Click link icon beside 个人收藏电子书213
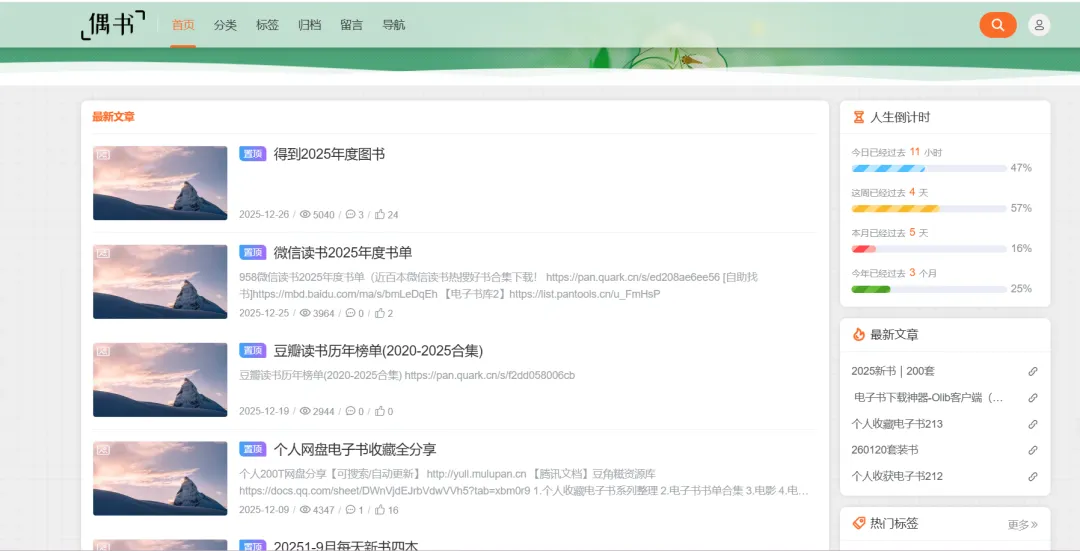 [1032, 424]
